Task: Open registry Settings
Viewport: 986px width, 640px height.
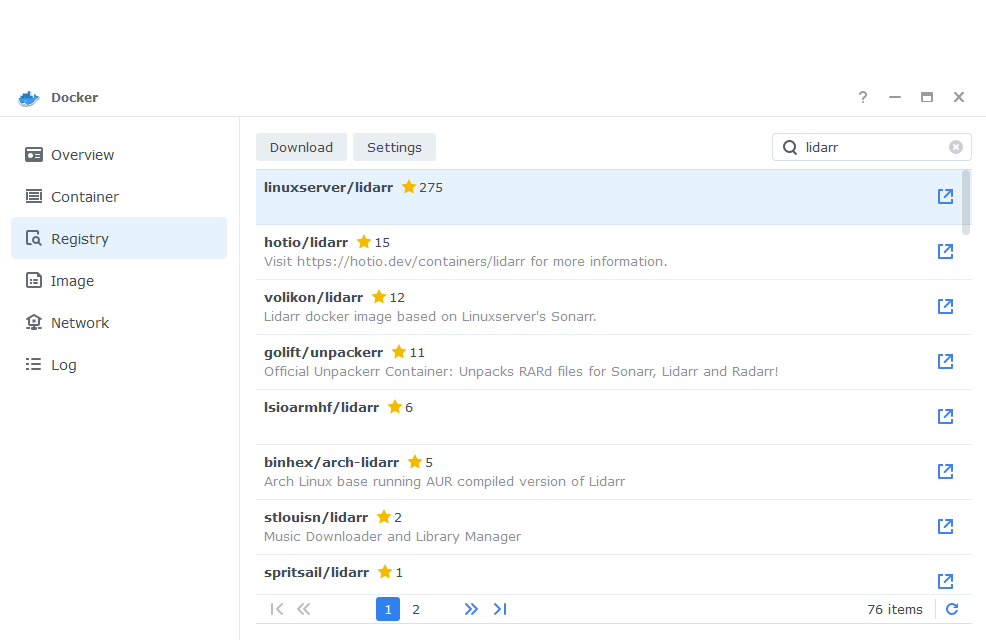Action: coord(394,147)
